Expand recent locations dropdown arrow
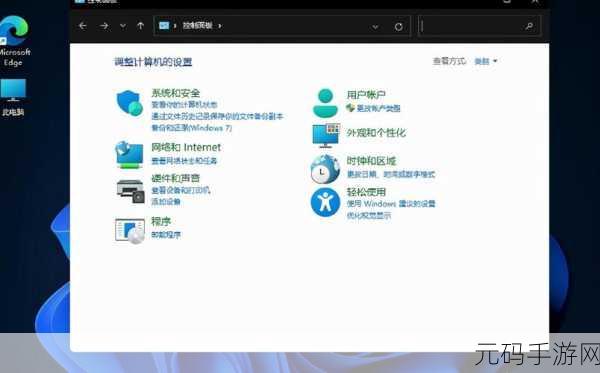This screenshot has height=373, width=600. tap(123, 26)
